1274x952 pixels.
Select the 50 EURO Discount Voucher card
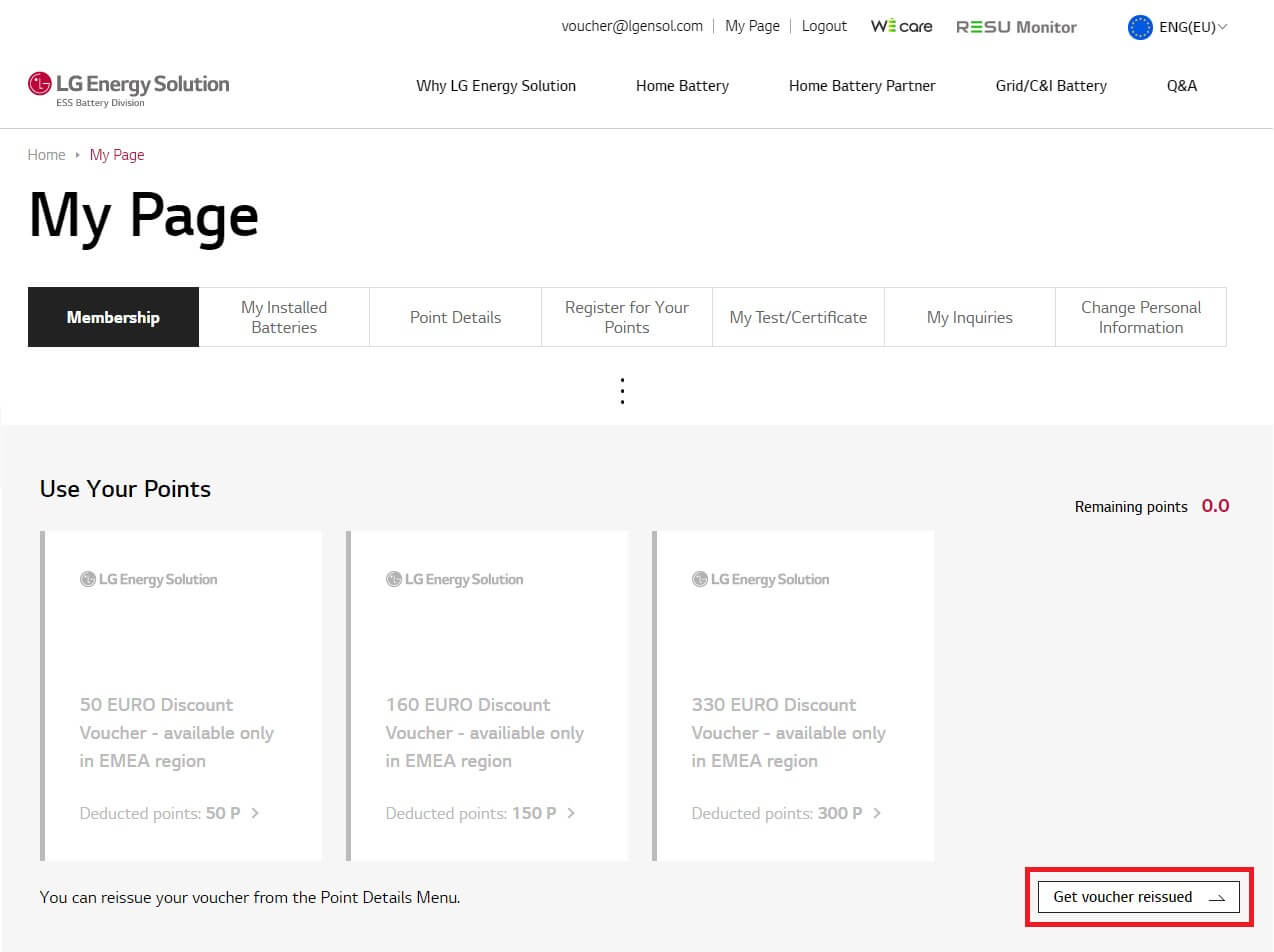[x=181, y=695]
